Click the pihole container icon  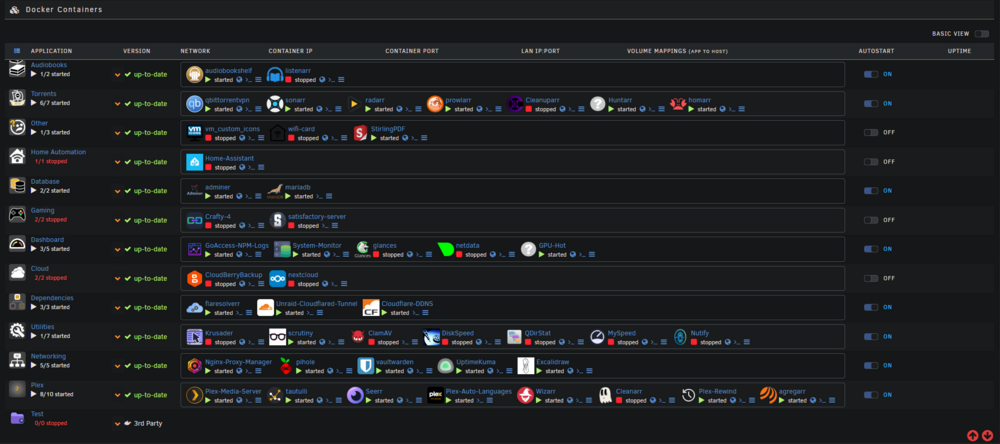coord(286,366)
